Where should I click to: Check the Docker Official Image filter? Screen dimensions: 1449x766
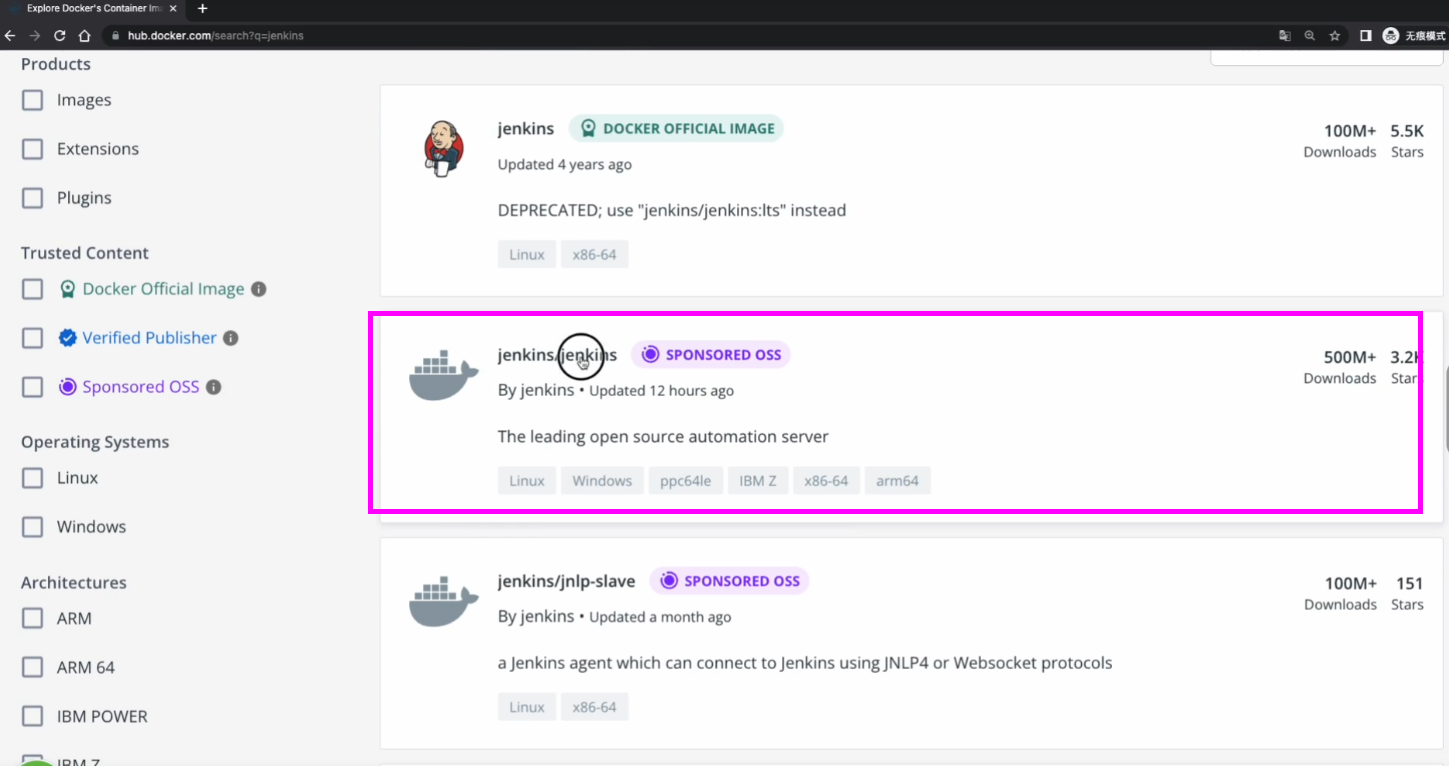[33, 289]
